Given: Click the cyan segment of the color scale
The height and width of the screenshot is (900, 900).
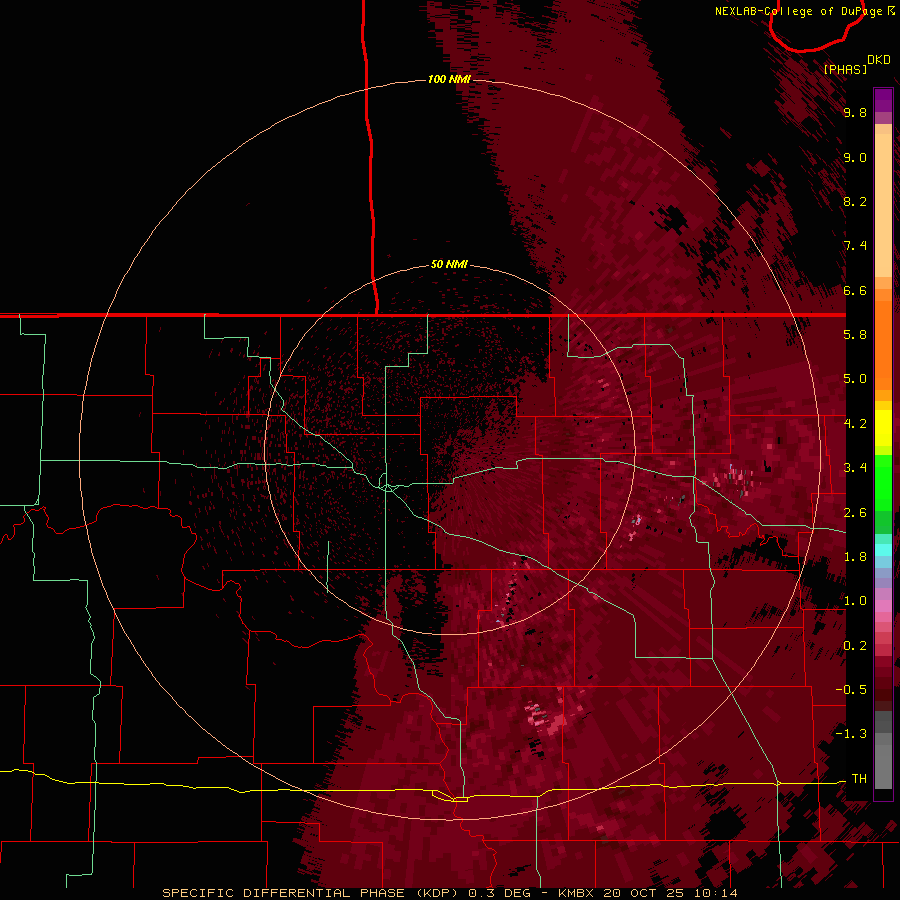Looking at the screenshot, I should 883,550.
